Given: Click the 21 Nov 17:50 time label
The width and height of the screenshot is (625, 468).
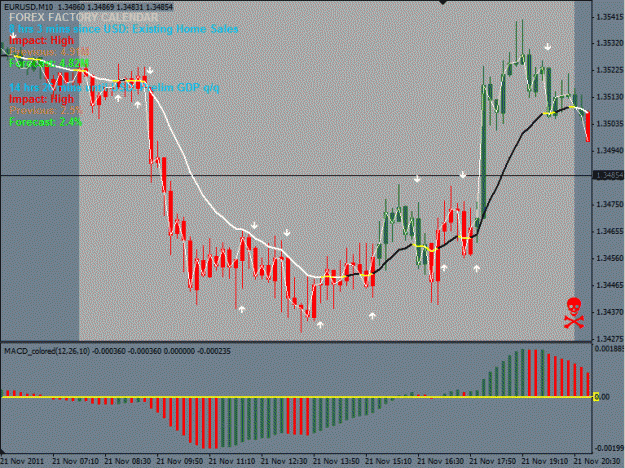Looking at the screenshot, I should (x=493, y=461).
